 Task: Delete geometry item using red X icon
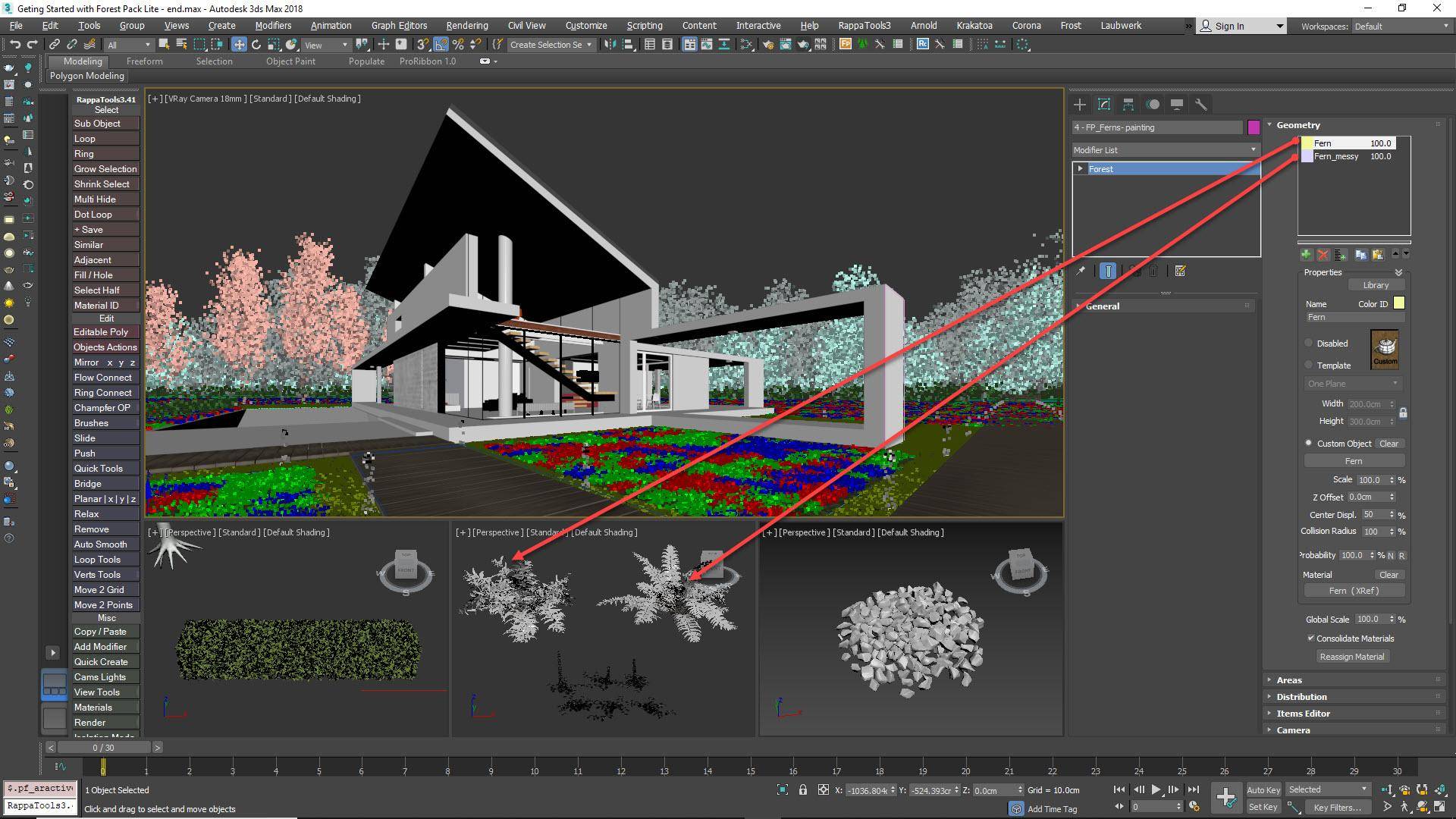click(x=1323, y=255)
